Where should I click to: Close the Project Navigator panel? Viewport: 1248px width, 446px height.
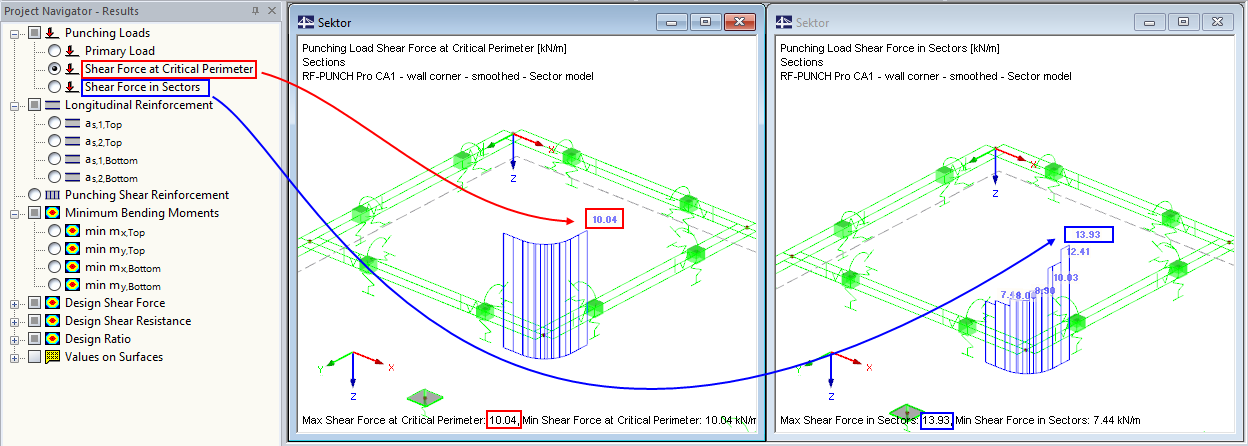(x=272, y=10)
